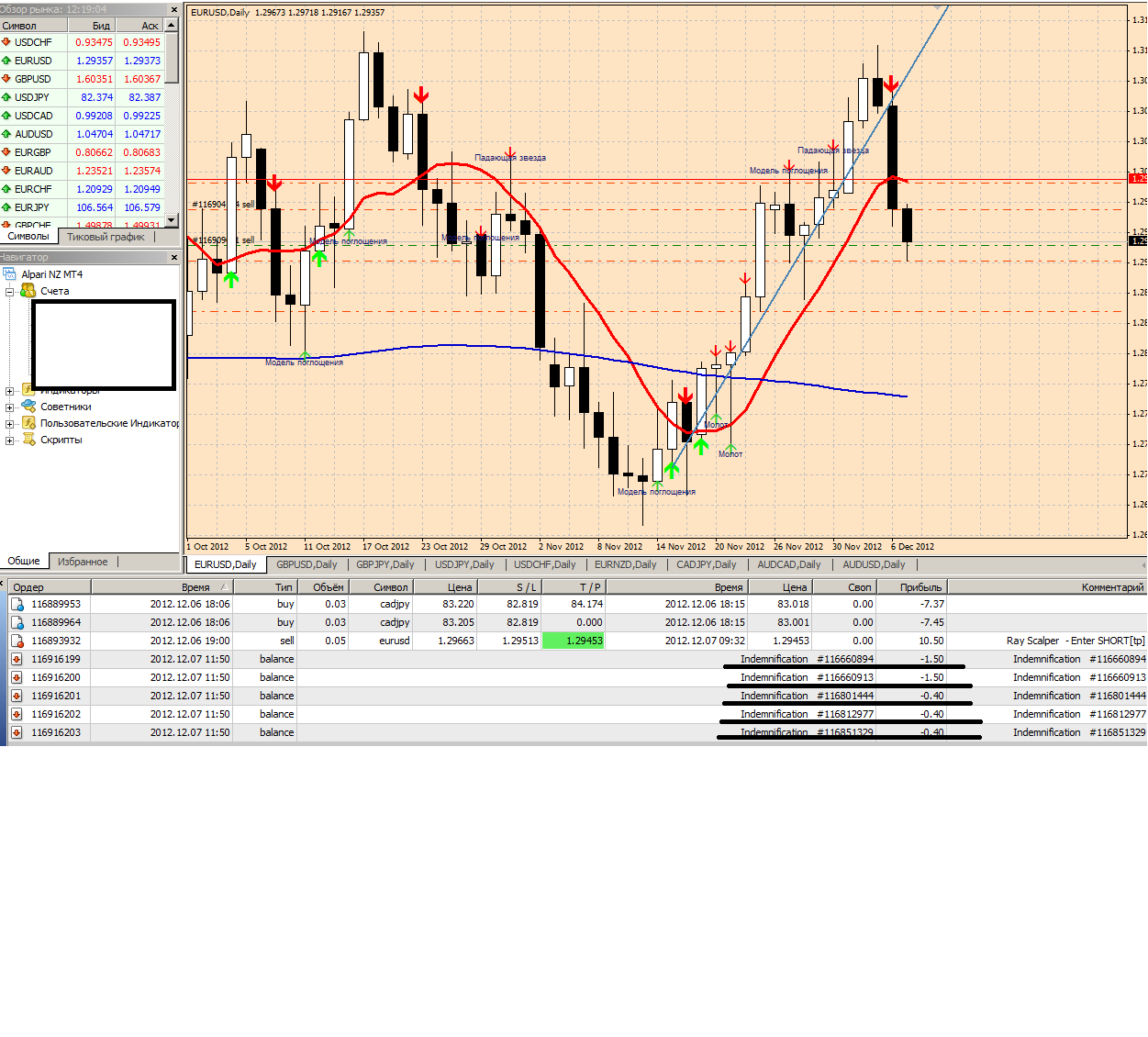
Task: Click the Бид column header
Action: 92,26
